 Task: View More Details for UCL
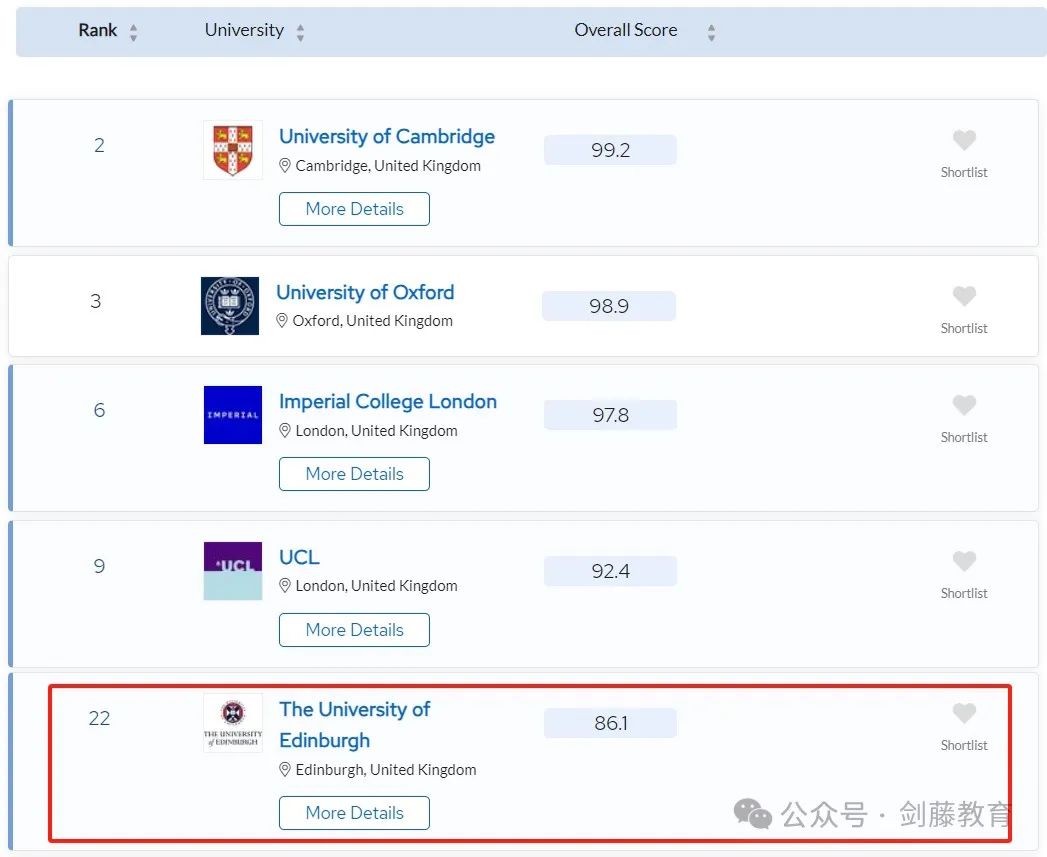[x=354, y=630]
